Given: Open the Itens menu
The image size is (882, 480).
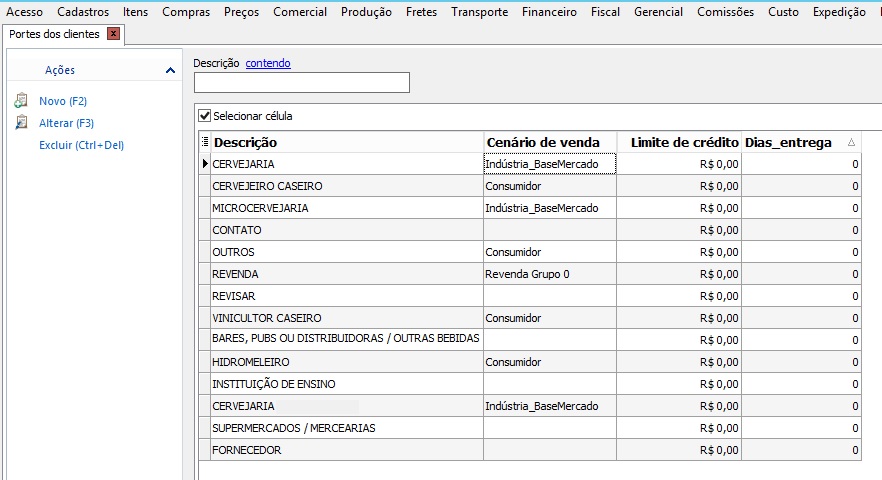Looking at the screenshot, I should [136, 12].
